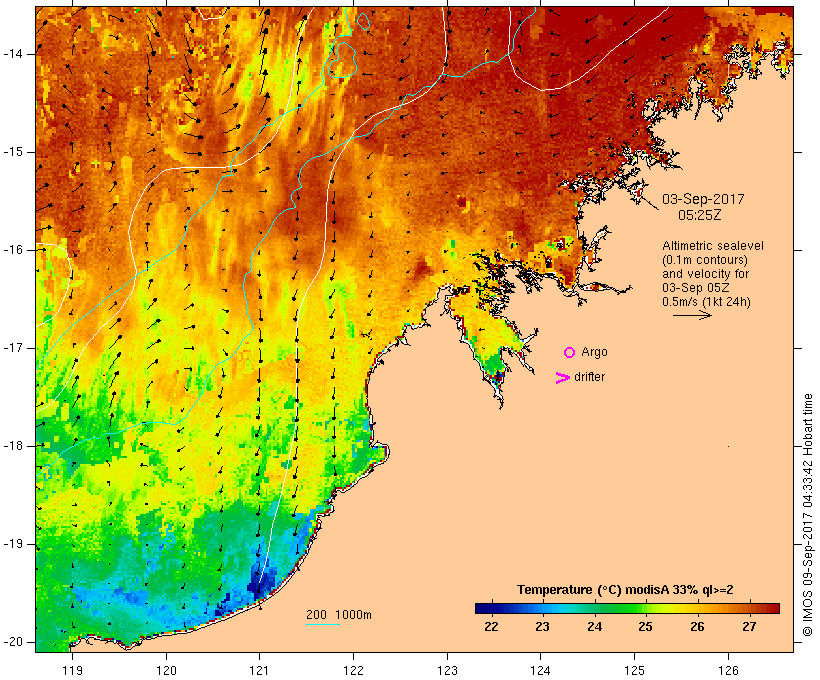Click the 24 value on temperature scale

coord(595,627)
